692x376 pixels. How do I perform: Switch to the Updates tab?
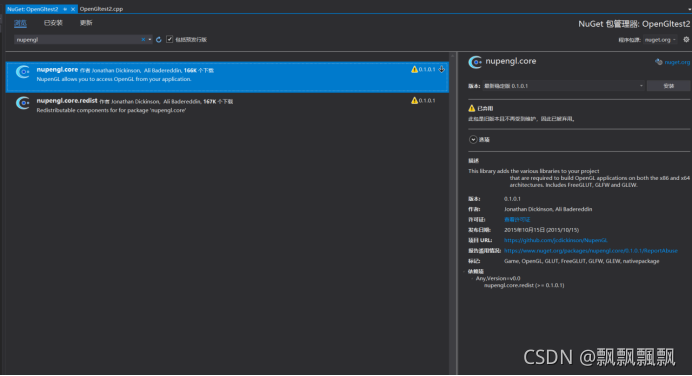[x=86, y=23]
